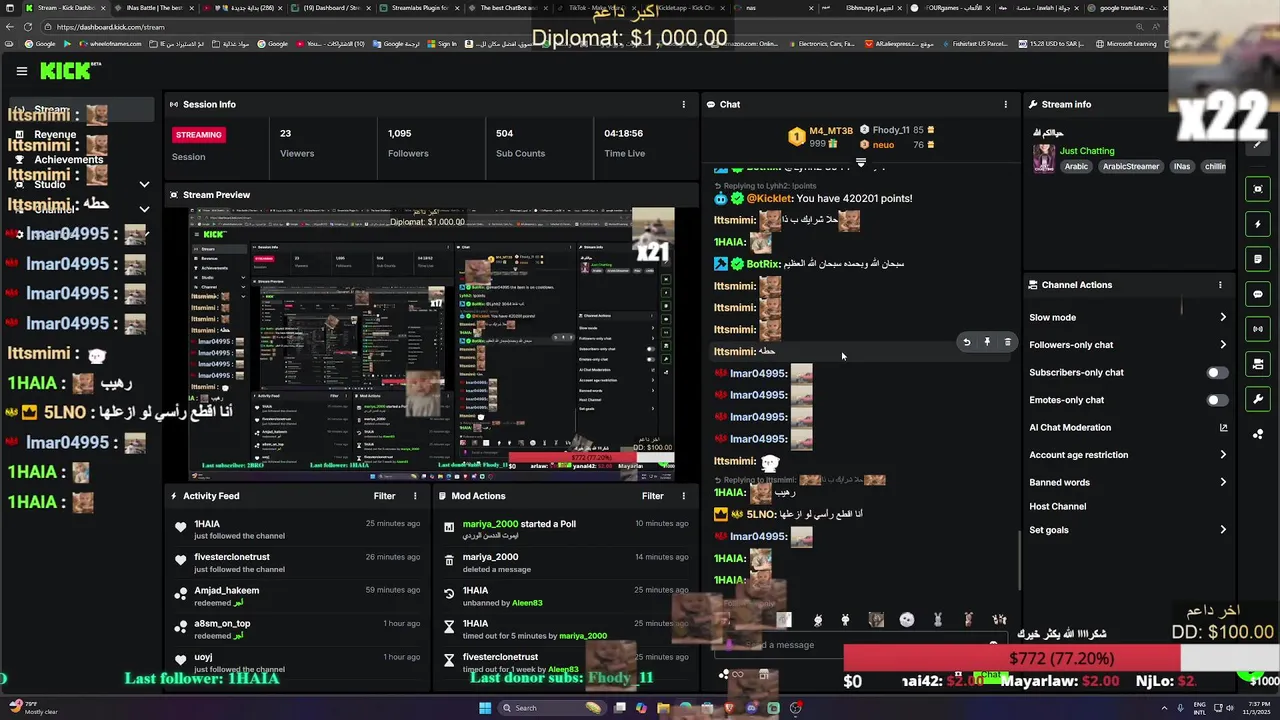Expand Slow mode options

pos(1223,318)
